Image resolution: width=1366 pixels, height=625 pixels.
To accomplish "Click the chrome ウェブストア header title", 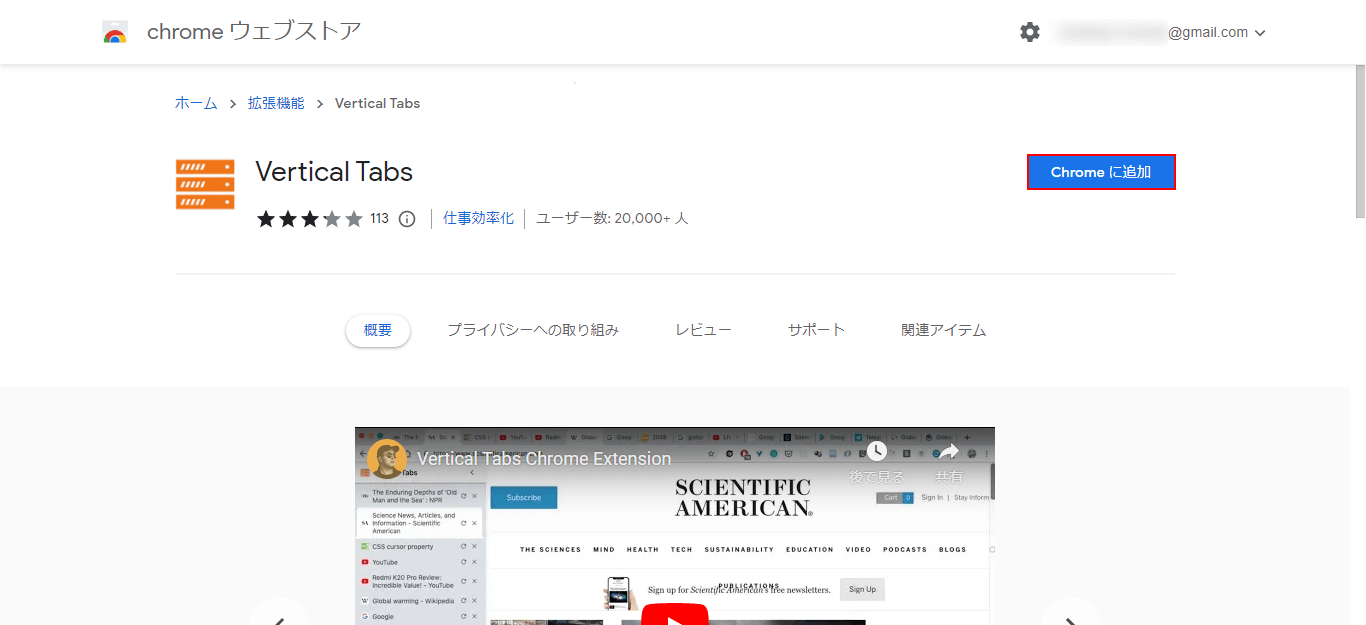I will [x=254, y=32].
